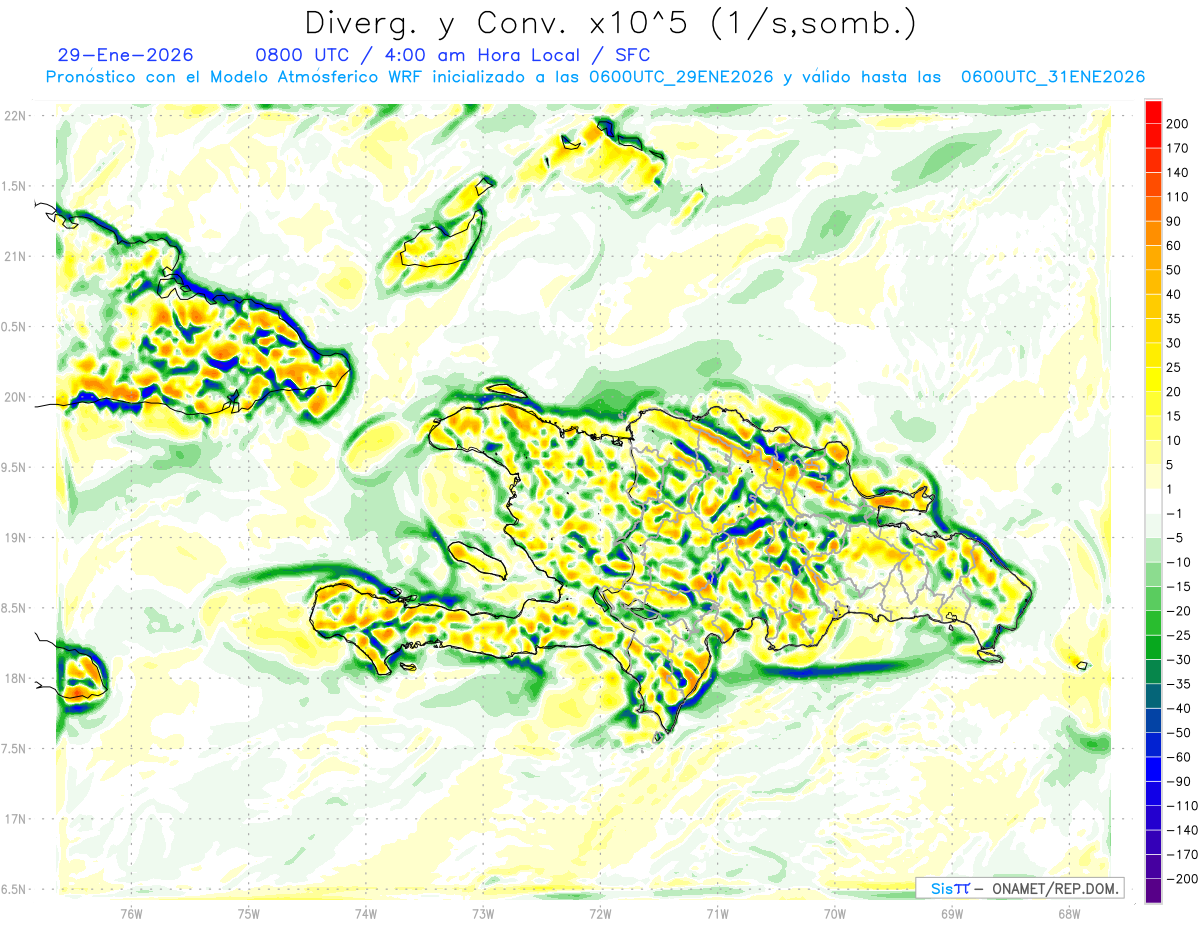This screenshot has height=927, width=1200.
Task: Click the color bar value '-35'
Action: click(1180, 684)
